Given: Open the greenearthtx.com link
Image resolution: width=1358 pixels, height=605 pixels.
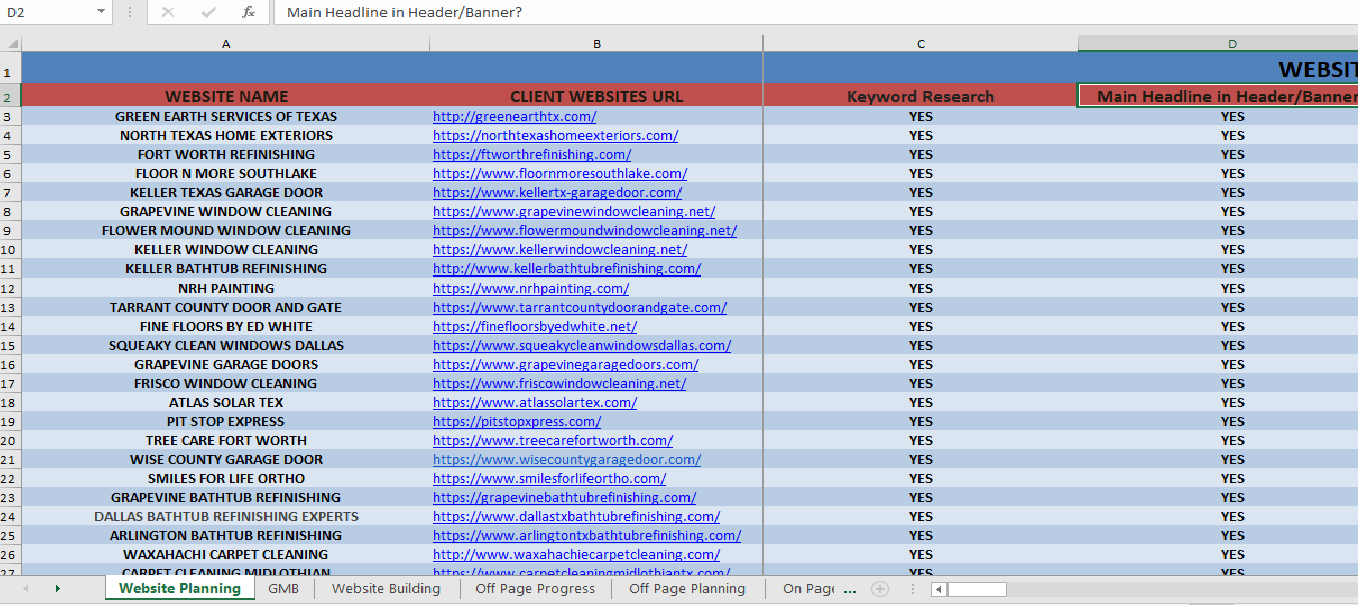Looking at the screenshot, I should pyautogui.click(x=514, y=116).
